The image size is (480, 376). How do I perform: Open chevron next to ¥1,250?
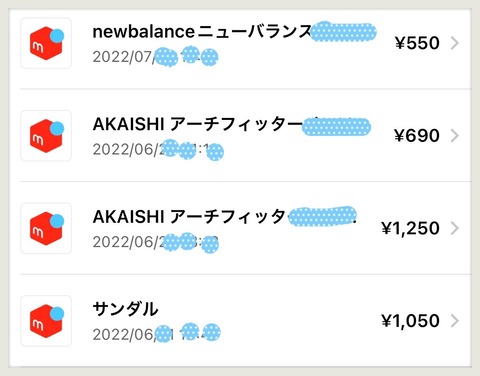point(455,228)
